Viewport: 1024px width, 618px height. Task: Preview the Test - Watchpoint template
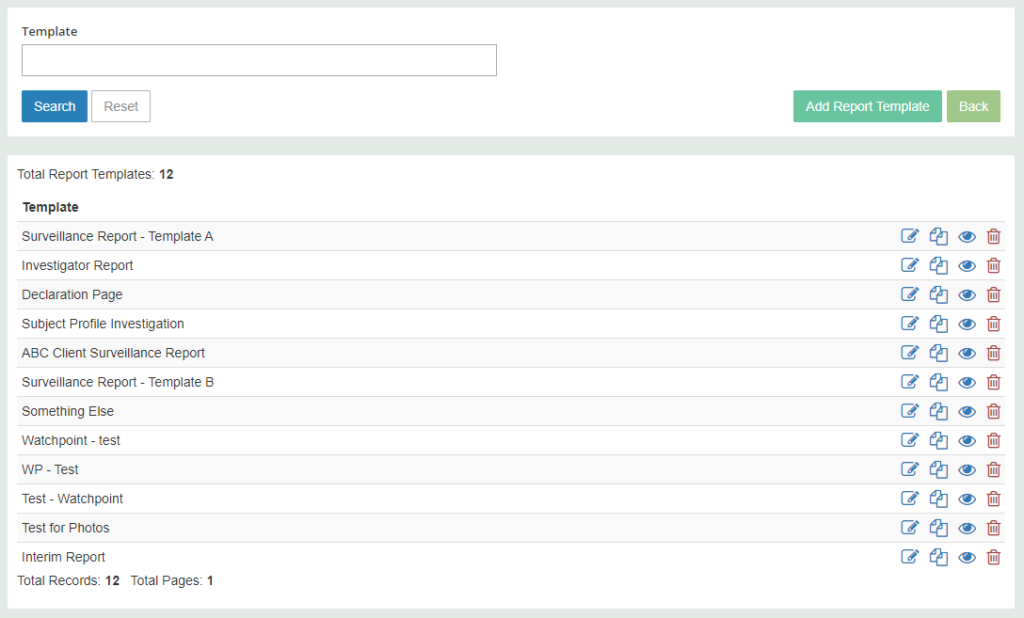(966, 498)
